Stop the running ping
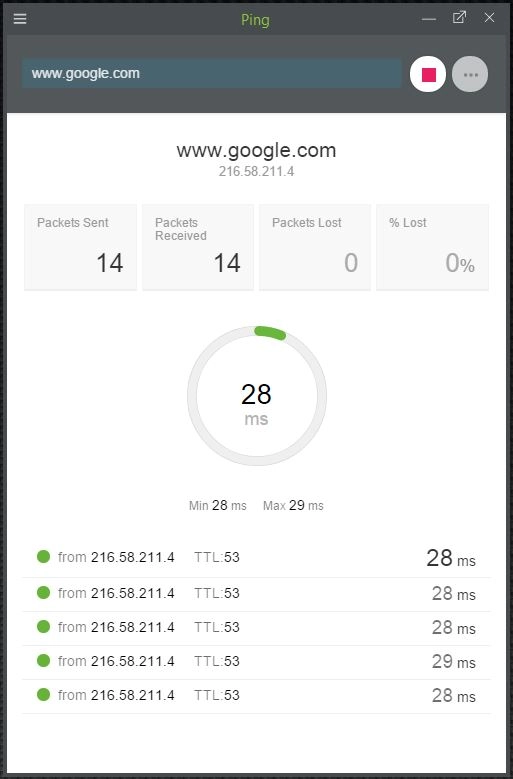The height and width of the screenshot is (779, 513). 428,75
